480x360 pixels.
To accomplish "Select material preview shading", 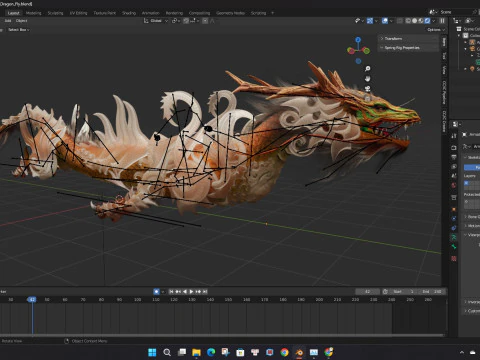I will pyautogui.click(x=421, y=21).
